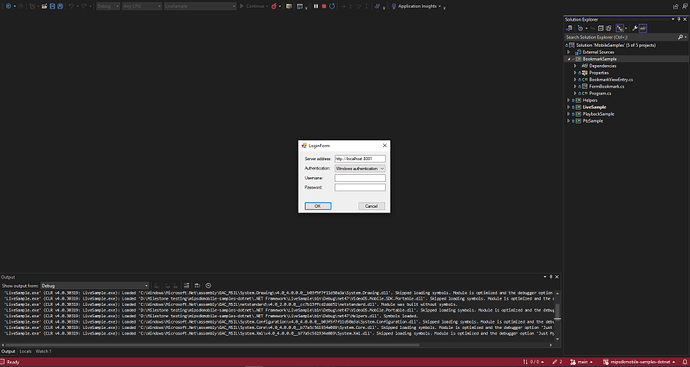Click Collapse All in Solution Explorer
The width and height of the screenshot is (690, 367).
[601, 28]
